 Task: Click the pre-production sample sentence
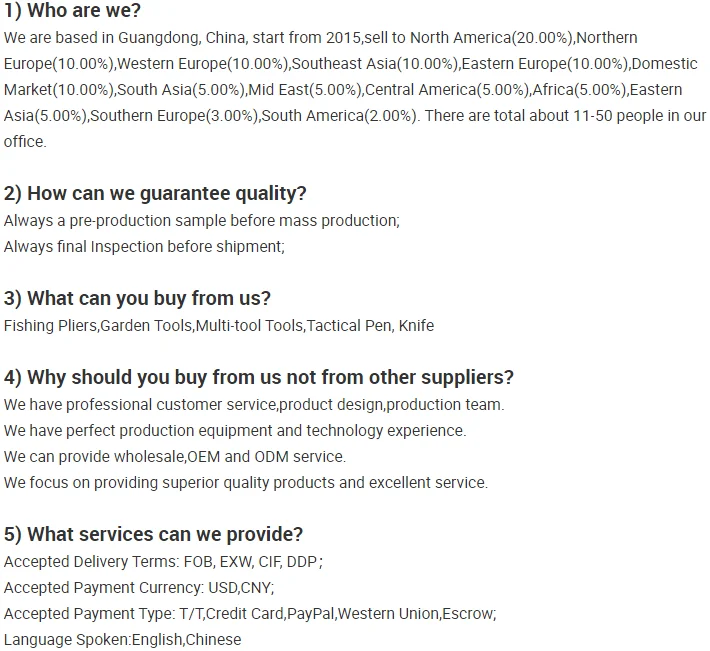click(x=201, y=220)
